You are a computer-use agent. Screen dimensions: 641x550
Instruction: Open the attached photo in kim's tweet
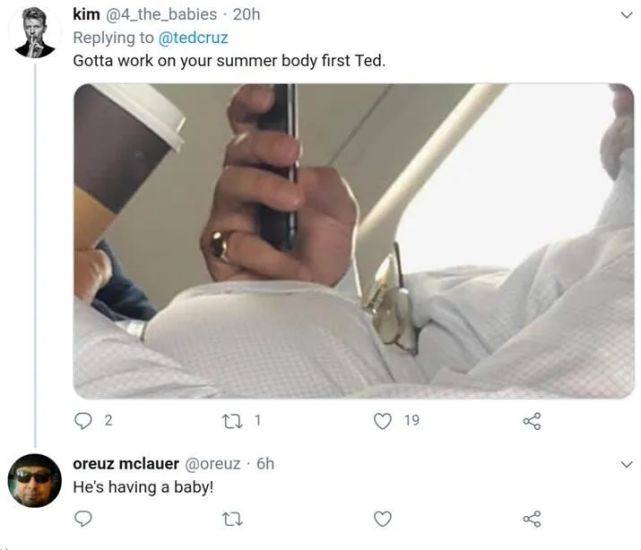point(353,240)
